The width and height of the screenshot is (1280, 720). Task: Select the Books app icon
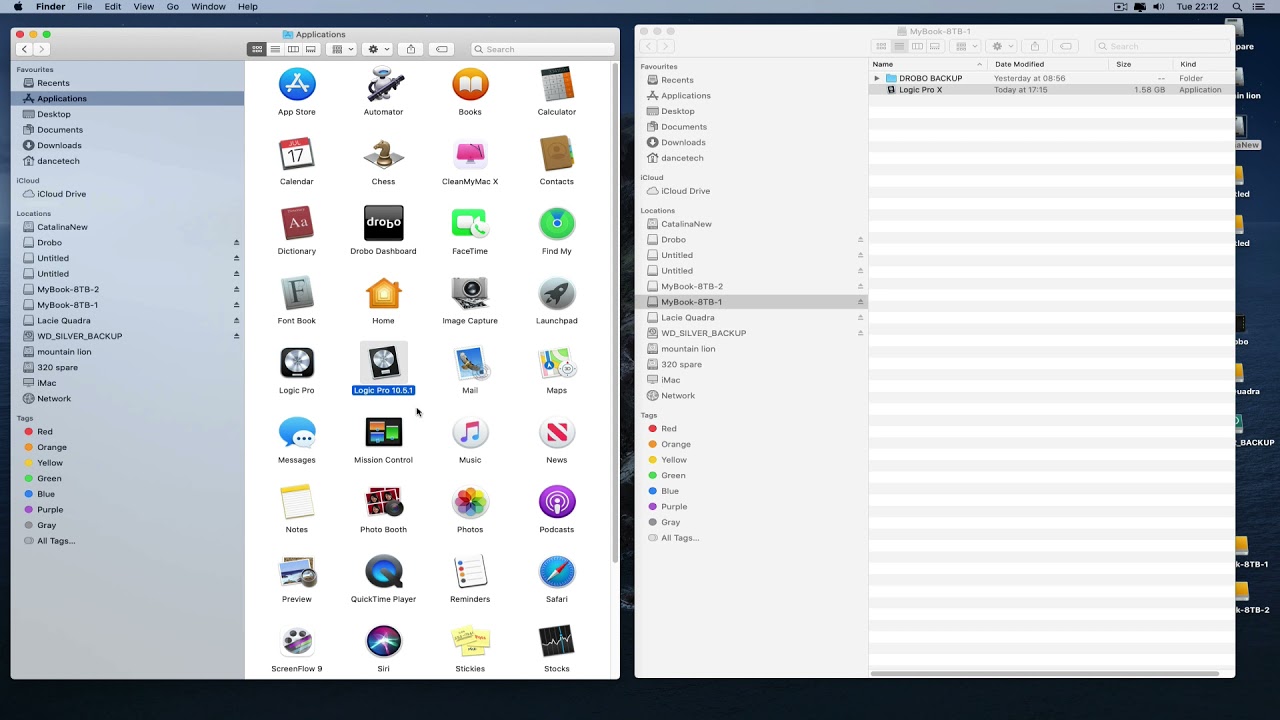[x=470, y=85]
